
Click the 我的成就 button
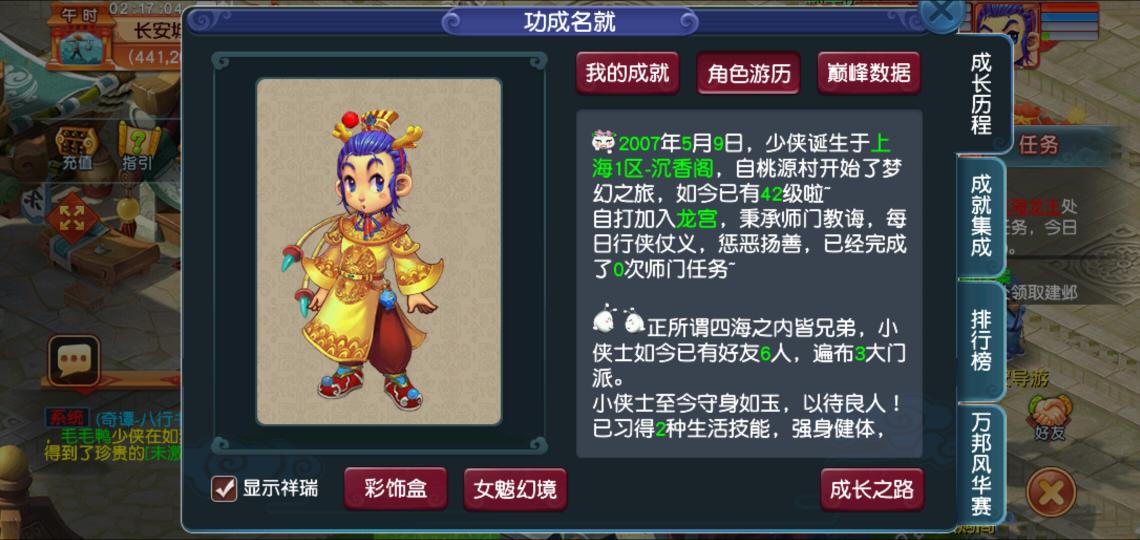coord(627,73)
